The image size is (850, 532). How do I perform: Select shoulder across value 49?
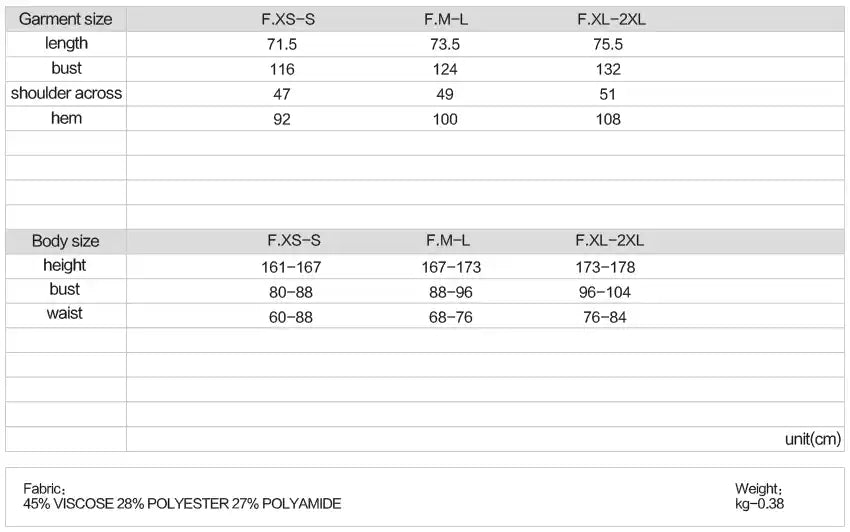coord(445,95)
